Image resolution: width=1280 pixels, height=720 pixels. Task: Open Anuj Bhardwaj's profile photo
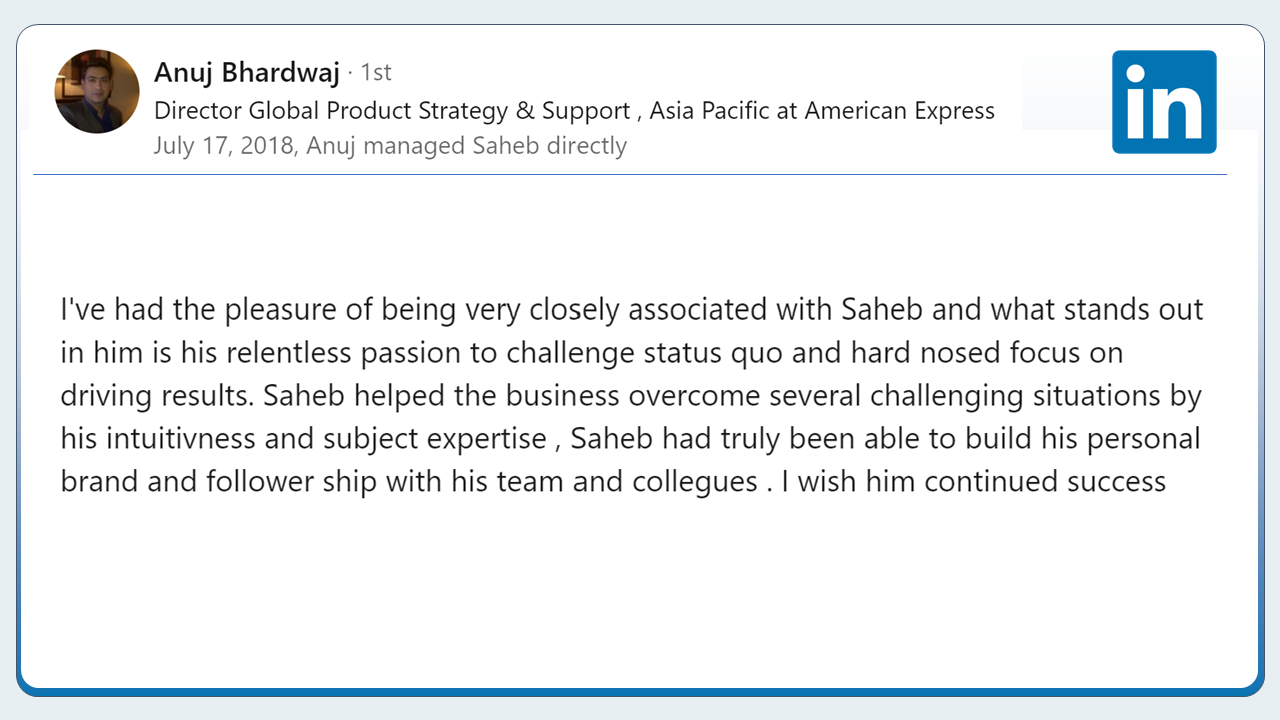[97, 92]
